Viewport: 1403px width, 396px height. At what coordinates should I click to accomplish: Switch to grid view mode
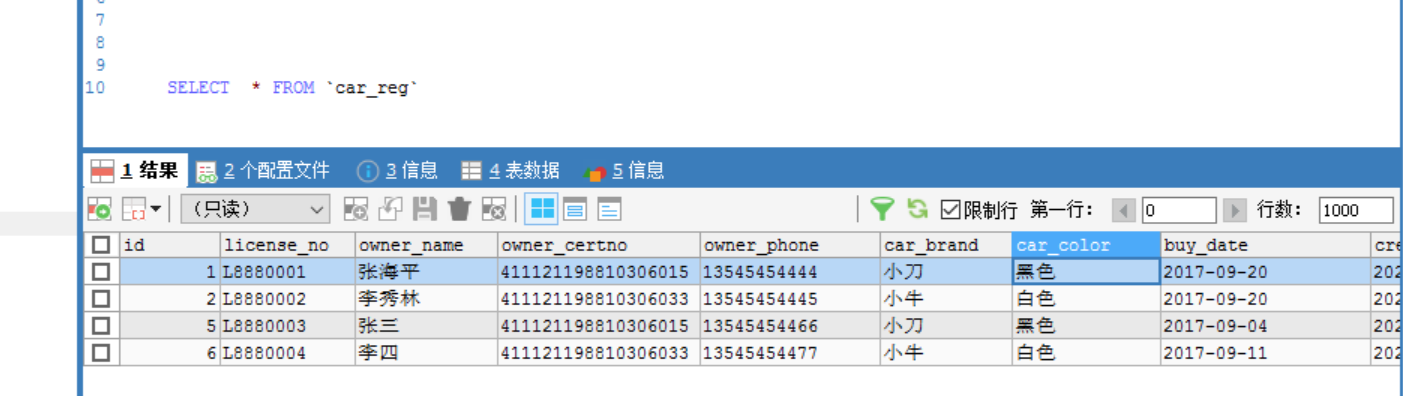click(x=542, y=209)
